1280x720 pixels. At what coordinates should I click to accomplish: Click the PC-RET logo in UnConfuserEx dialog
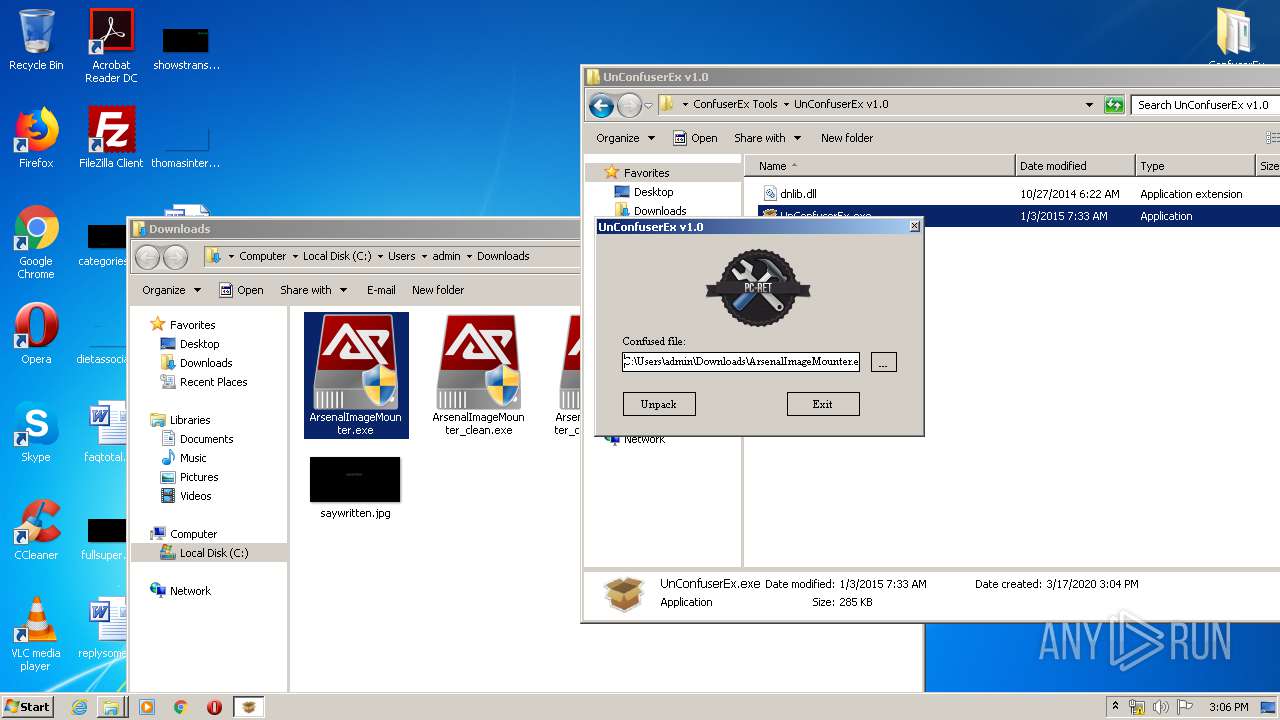click(x=758, y=288)
